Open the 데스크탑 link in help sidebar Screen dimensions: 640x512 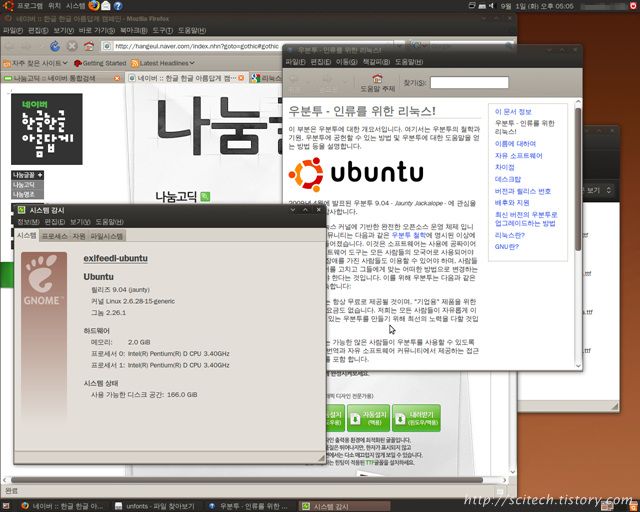(507, 179)
